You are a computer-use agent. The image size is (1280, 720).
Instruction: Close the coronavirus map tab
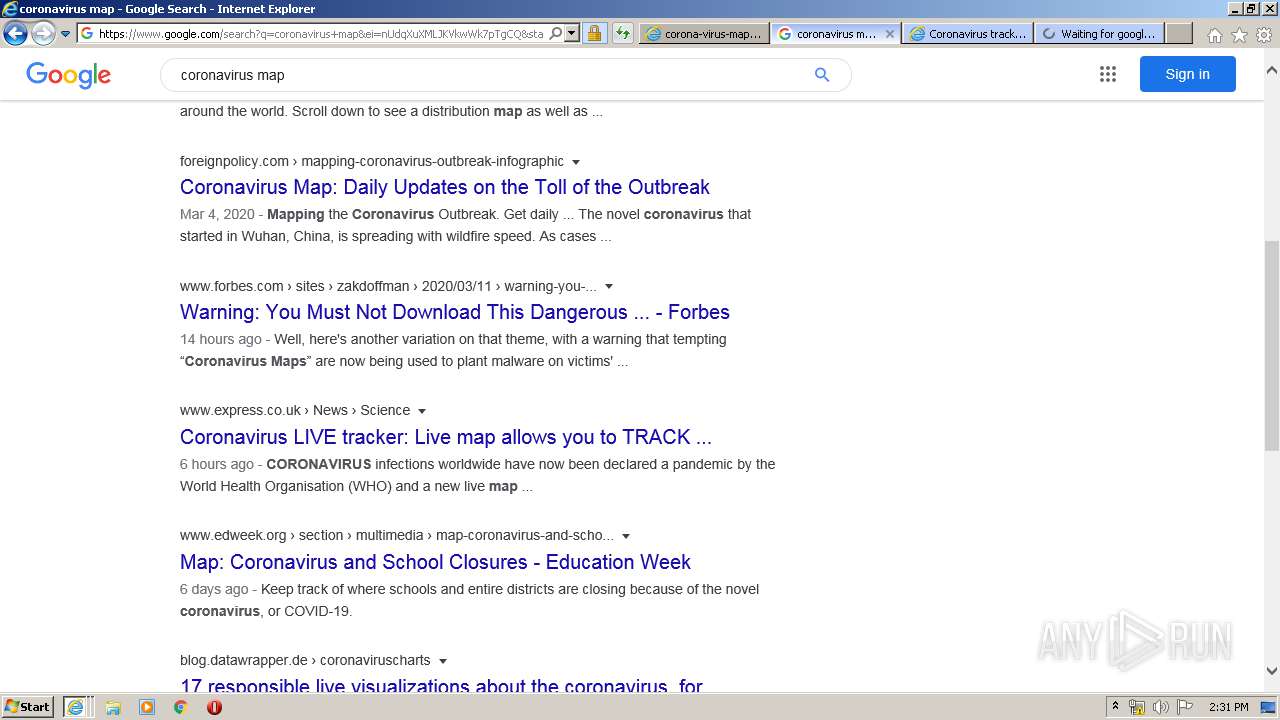[890, 33]
